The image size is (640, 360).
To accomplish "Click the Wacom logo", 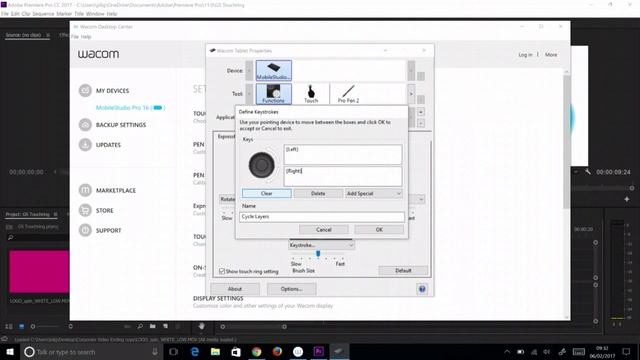I will [x=98, y=54].
